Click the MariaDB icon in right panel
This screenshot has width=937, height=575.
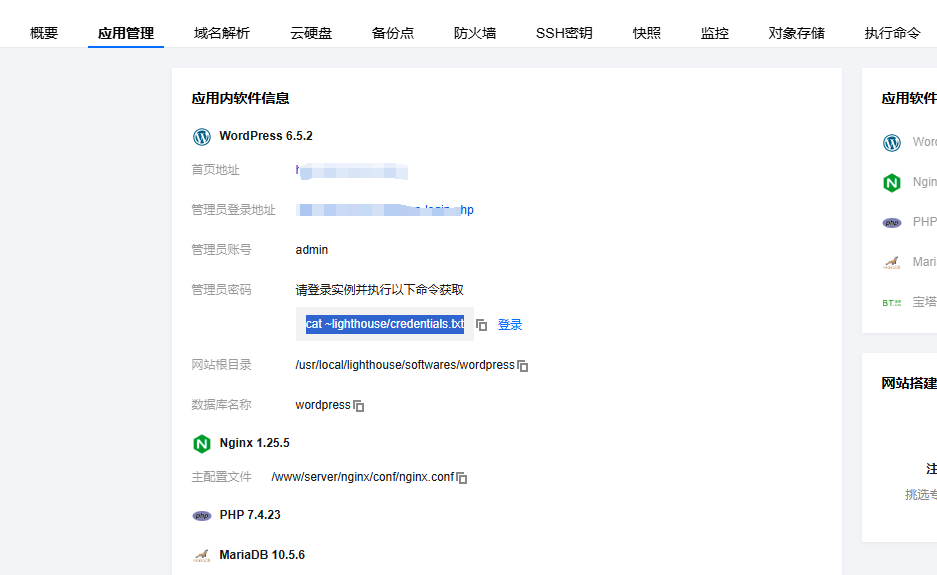[x=892, y=262]
